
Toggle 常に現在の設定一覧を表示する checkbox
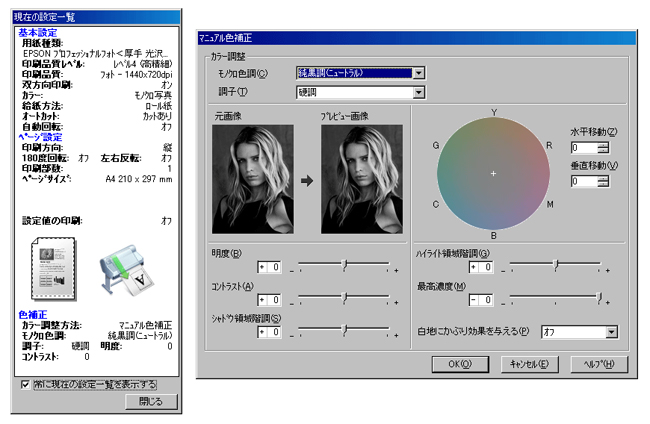click(26, 384)
